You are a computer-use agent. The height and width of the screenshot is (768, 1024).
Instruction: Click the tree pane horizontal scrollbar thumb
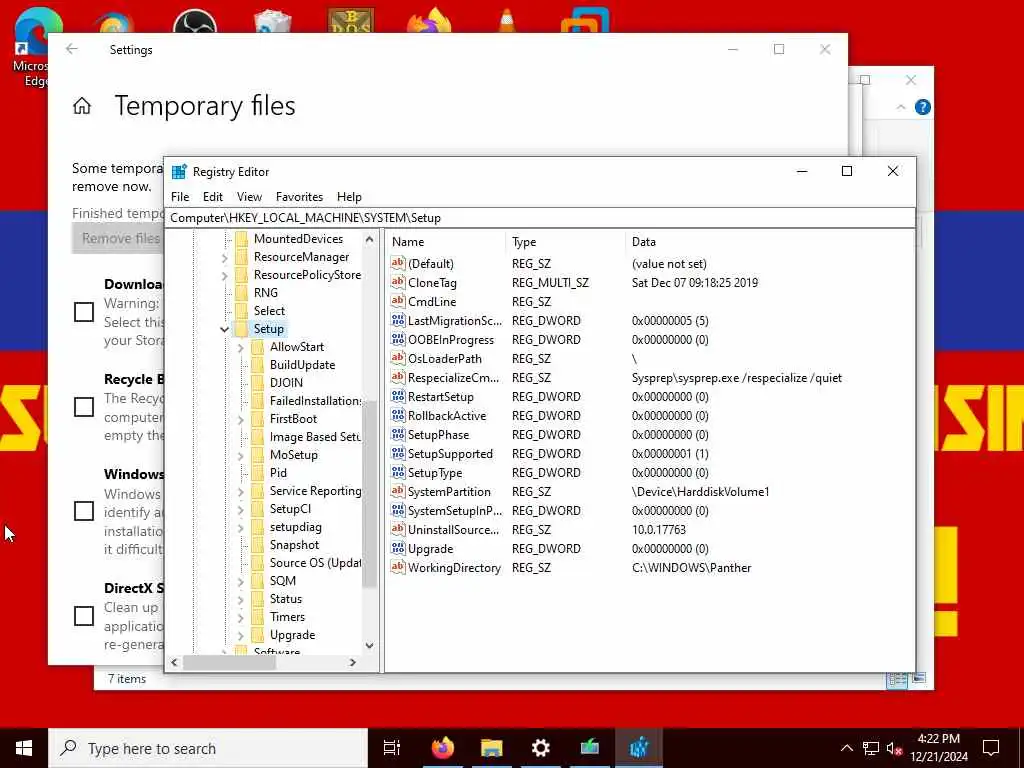tap(229, 662)
